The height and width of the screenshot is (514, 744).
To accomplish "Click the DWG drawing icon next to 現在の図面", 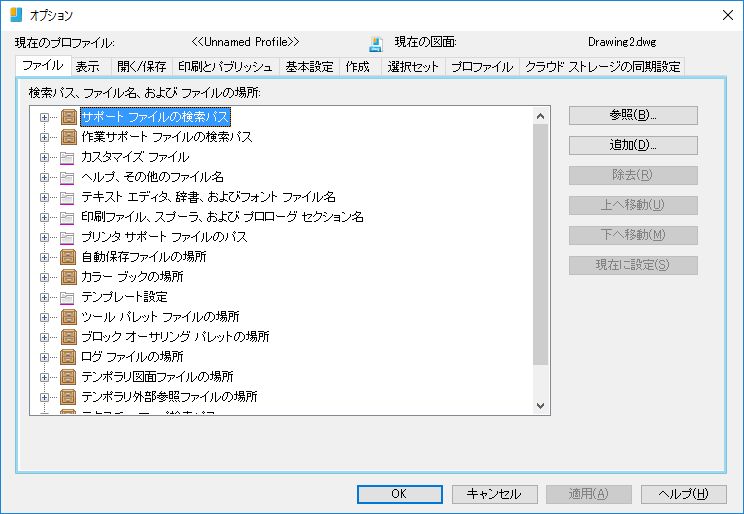I will tap(376, 44).
